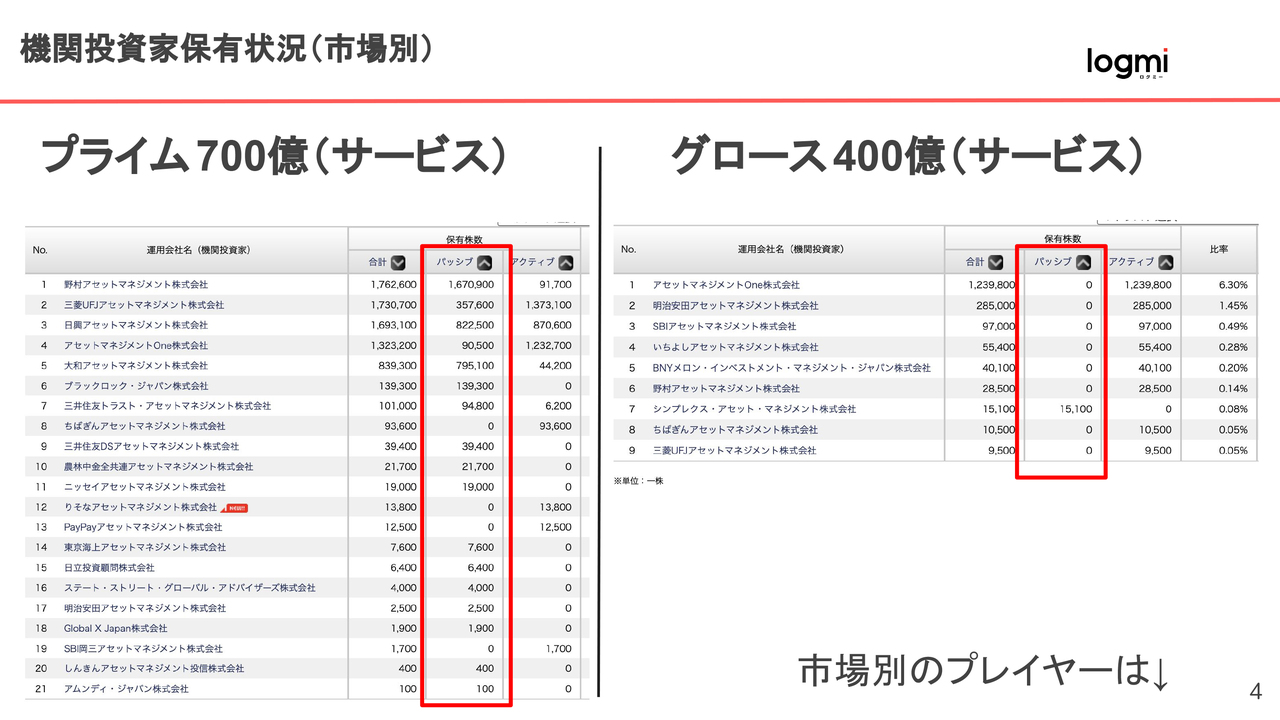This screenshot has height=720, width=1280.
Task: Open SBIアセットマネジメント株式会社 link
Action: click(724, 326)
